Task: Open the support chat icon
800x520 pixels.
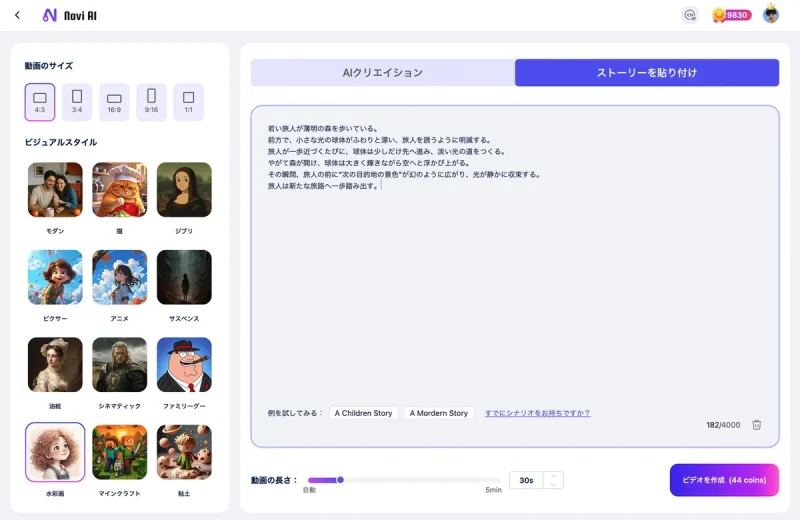Action: [x=689, y=15]
